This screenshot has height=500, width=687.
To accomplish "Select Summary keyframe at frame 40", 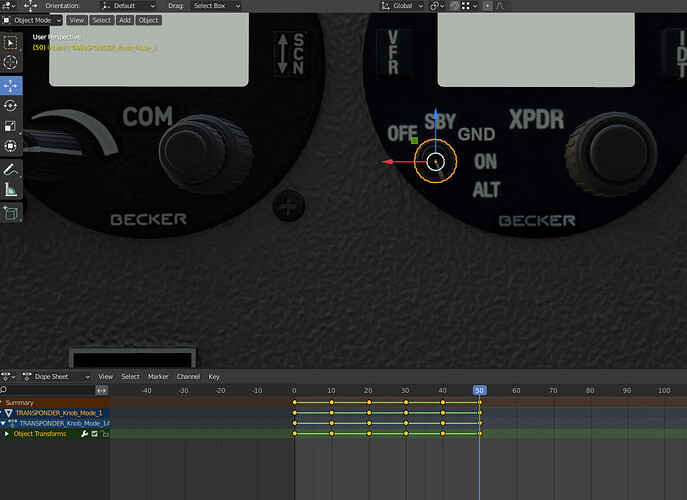I will tap(443, 402).
